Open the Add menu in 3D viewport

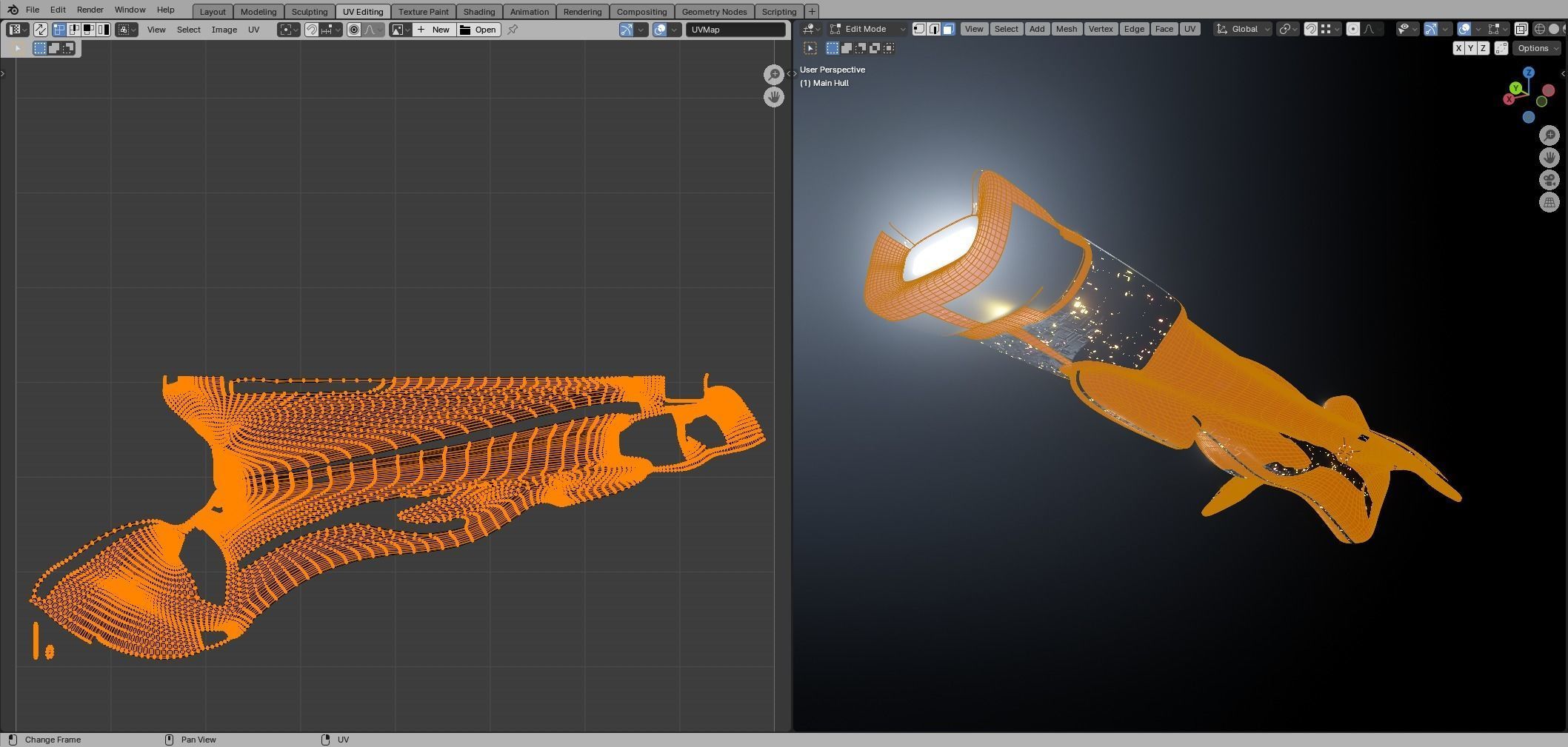coord(1037,29)
